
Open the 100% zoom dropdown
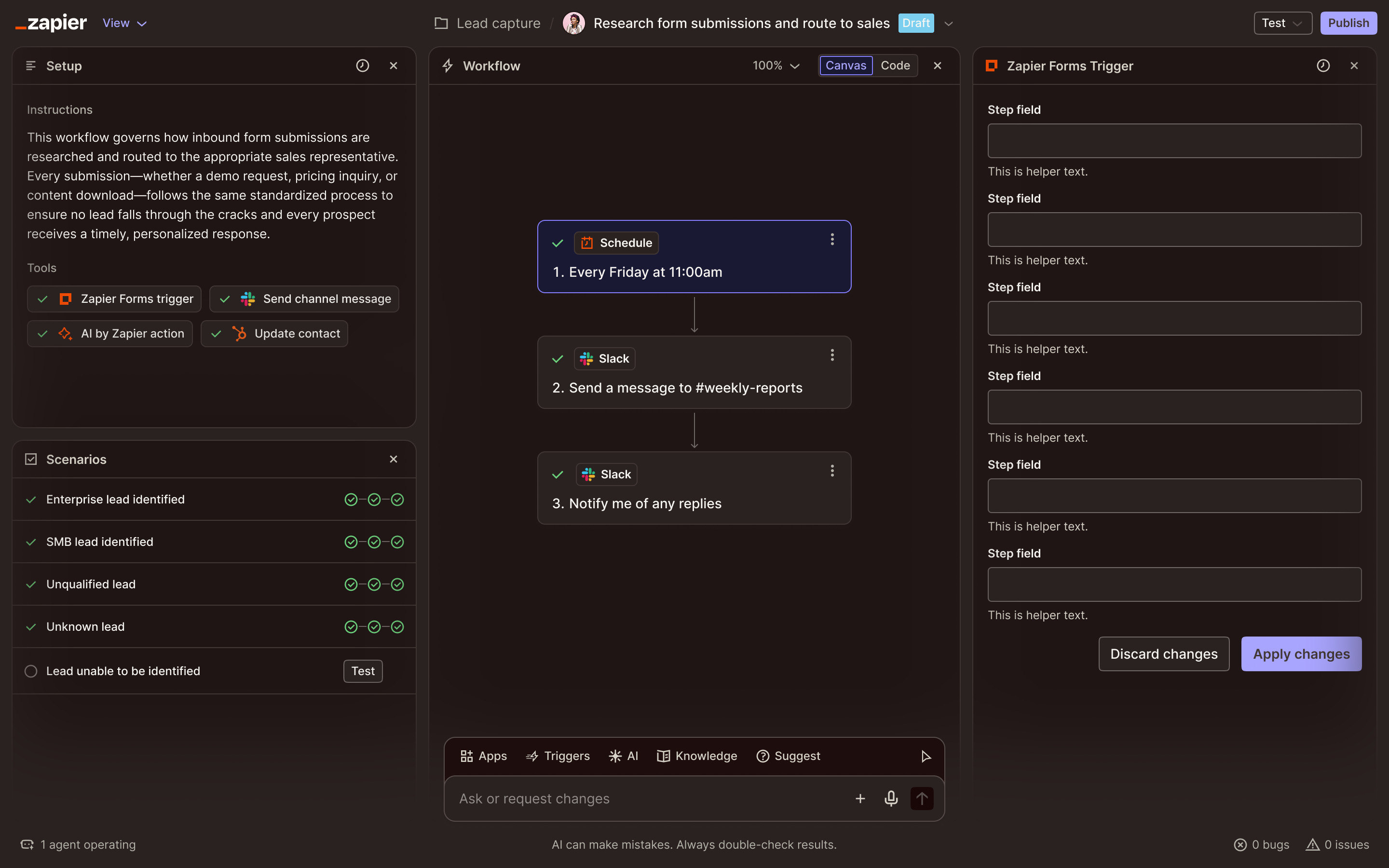coord(776,66)
